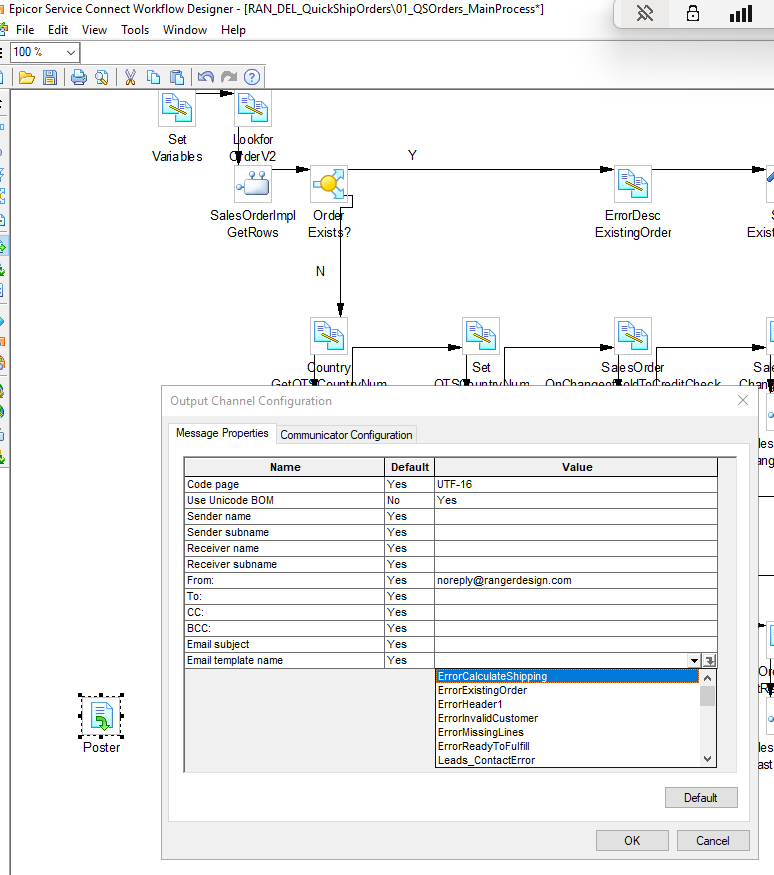774x875 pixels.
Task: Click the Email subject value field
Action: 576,645
